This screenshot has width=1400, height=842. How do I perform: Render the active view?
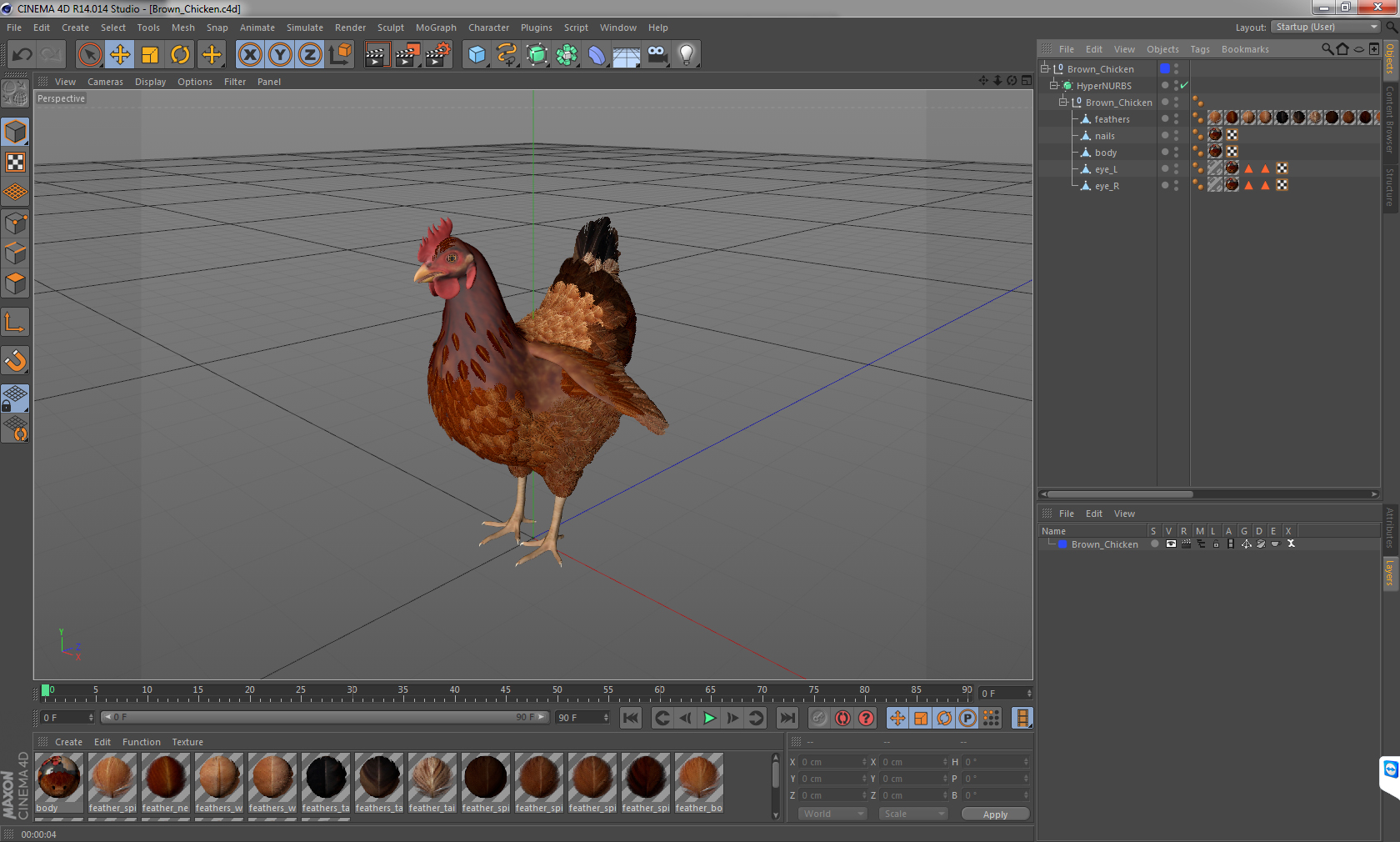click(x=377, y=55)
